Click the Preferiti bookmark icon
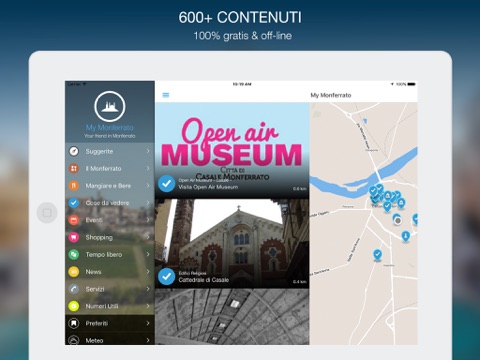This screenshot has width=480, height=360. [x=74, y=323]
